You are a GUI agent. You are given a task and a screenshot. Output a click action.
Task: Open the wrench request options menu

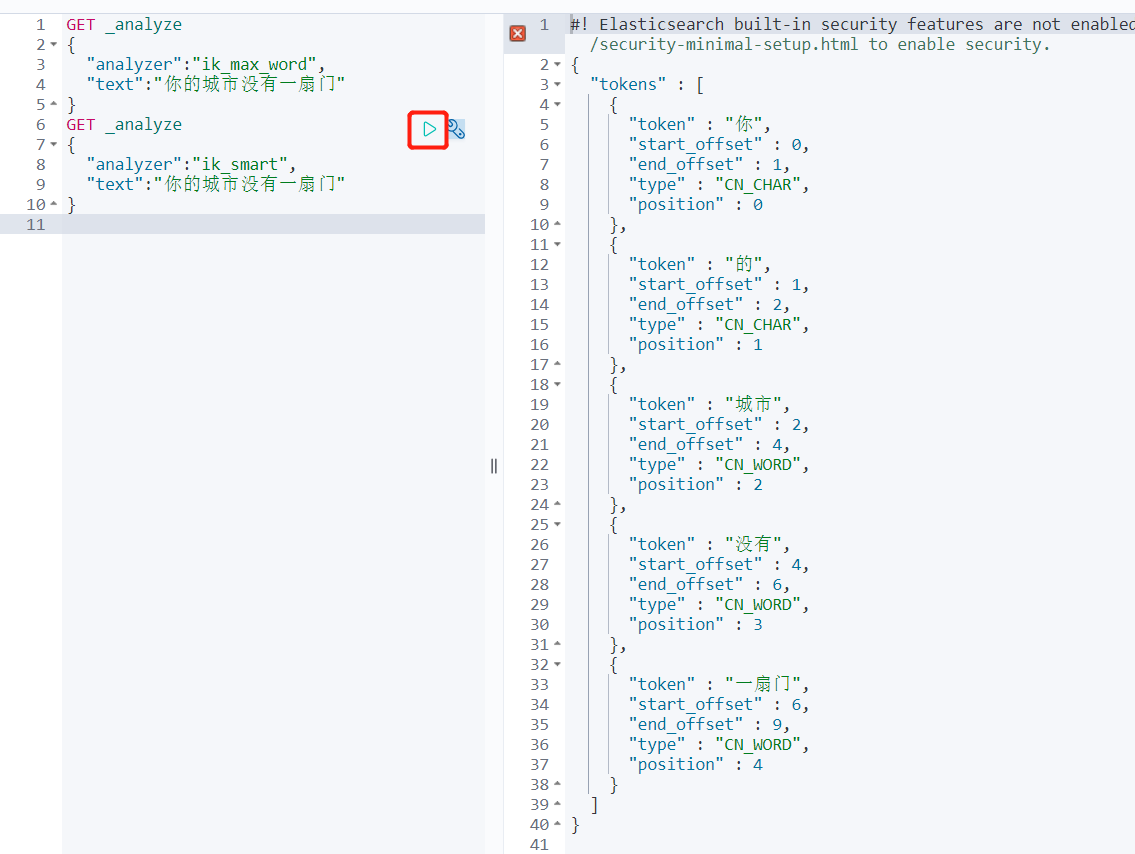click(456, 129)
